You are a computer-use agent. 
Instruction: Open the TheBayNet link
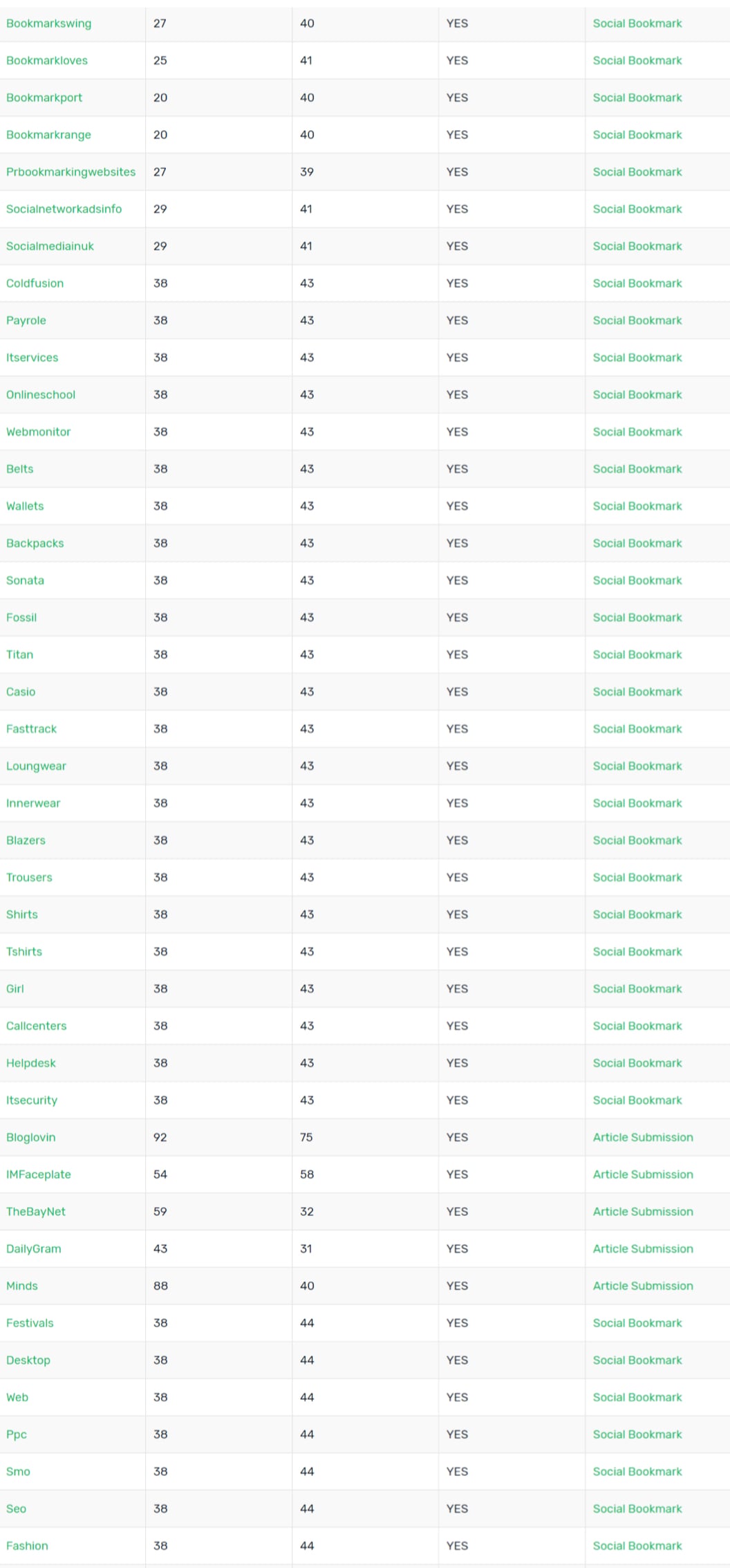pyautogui.click(x=36, y=1212)
